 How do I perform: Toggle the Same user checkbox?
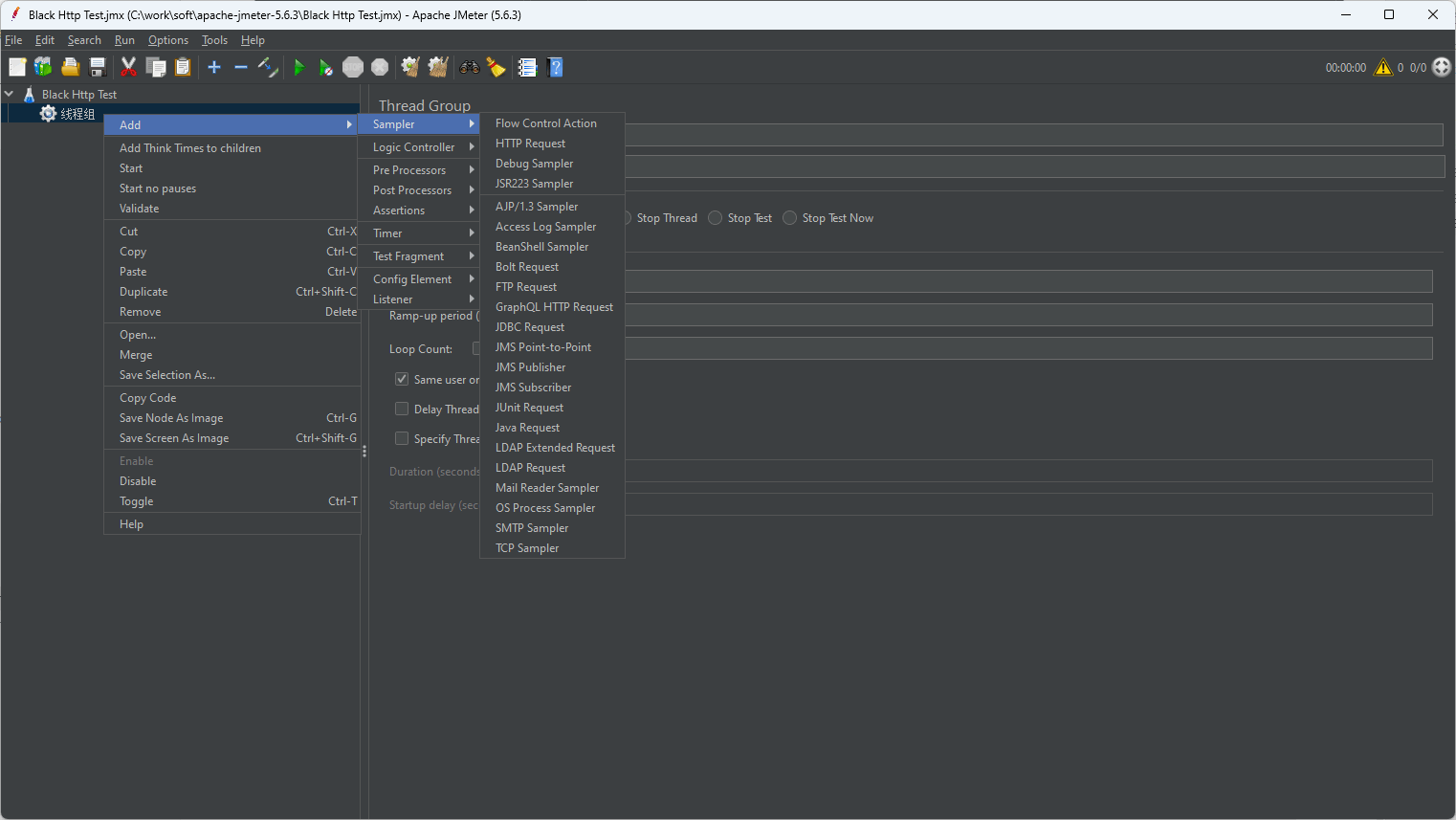[402, 379]
